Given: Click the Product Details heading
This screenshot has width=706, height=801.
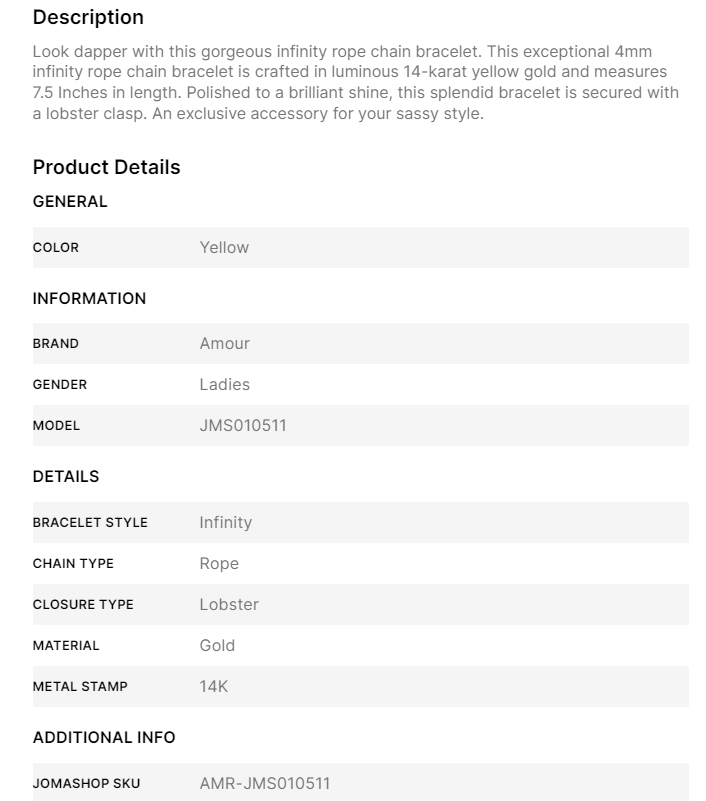Looking at the screenshot, I should pyautogui.click(x=106, y=168).
